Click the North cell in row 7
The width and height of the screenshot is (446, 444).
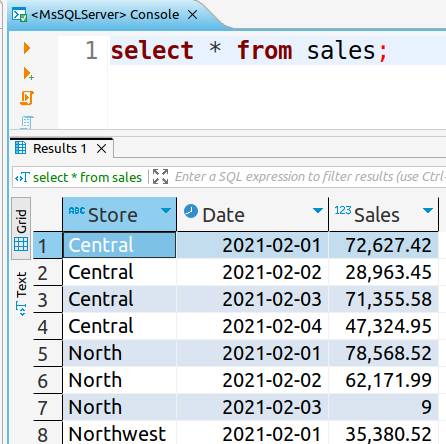coord(119,407)
